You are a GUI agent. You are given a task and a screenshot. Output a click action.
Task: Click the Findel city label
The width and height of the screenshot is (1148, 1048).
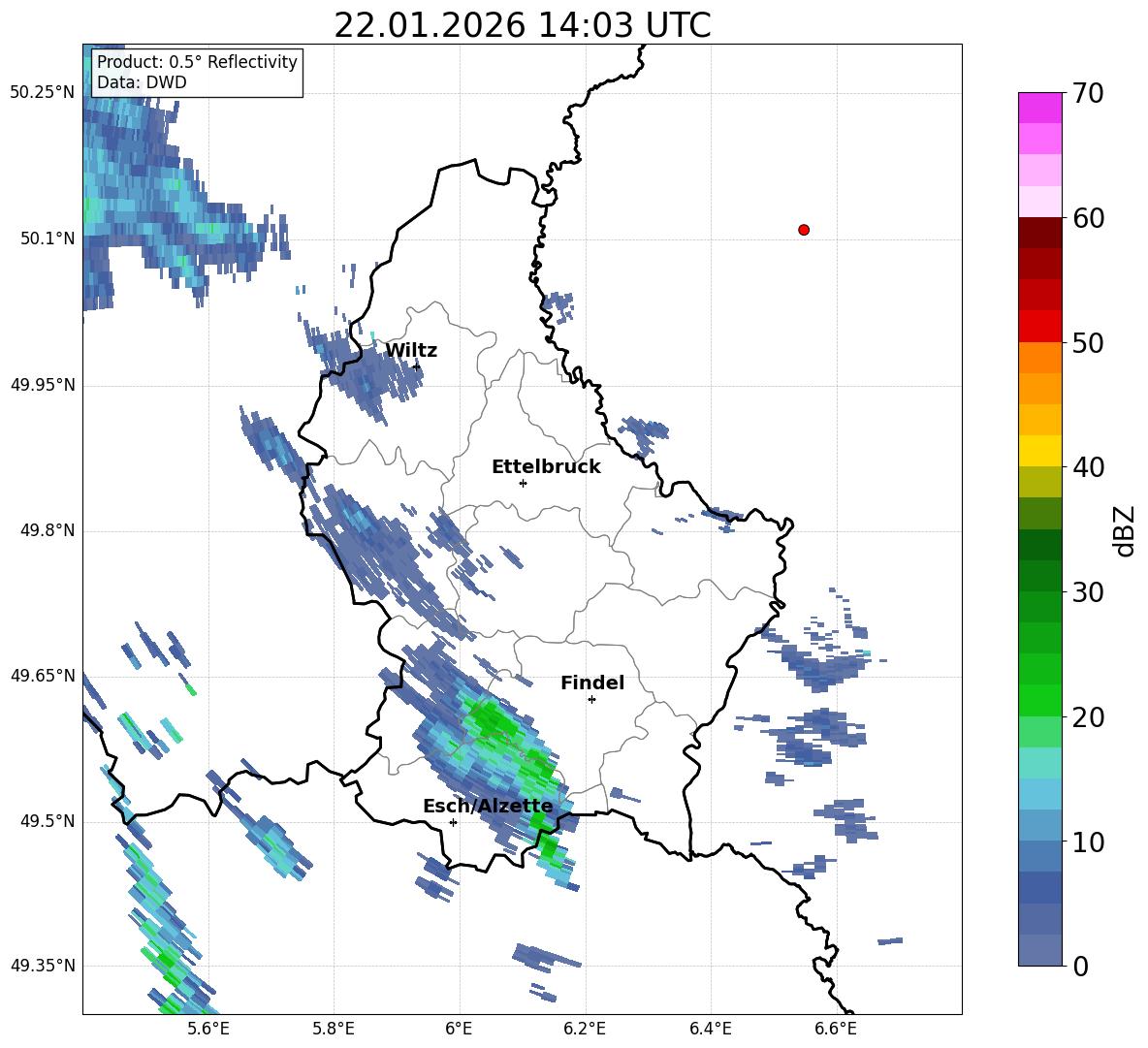click(592, 683)
